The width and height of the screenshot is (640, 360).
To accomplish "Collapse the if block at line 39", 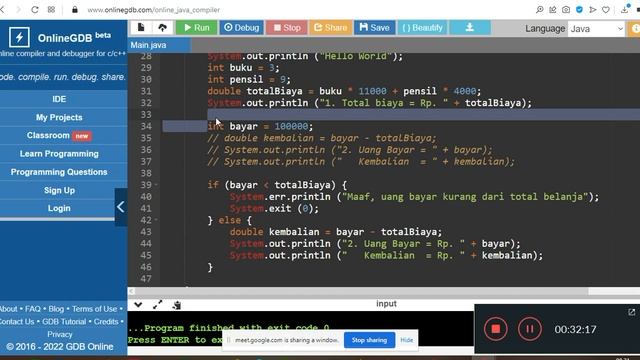I will [156, 185].
